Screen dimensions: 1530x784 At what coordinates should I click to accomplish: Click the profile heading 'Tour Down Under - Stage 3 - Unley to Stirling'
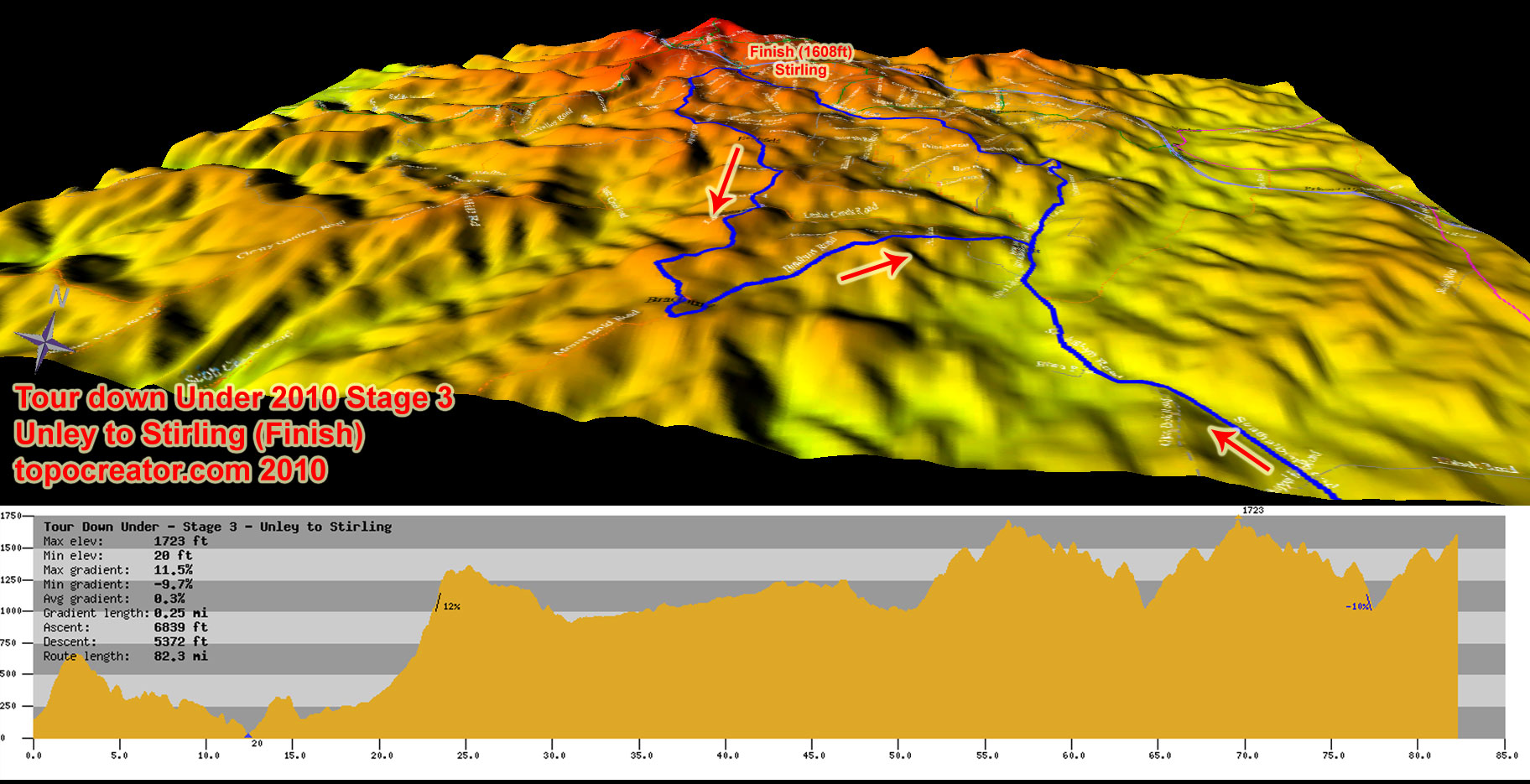[217, 527]
